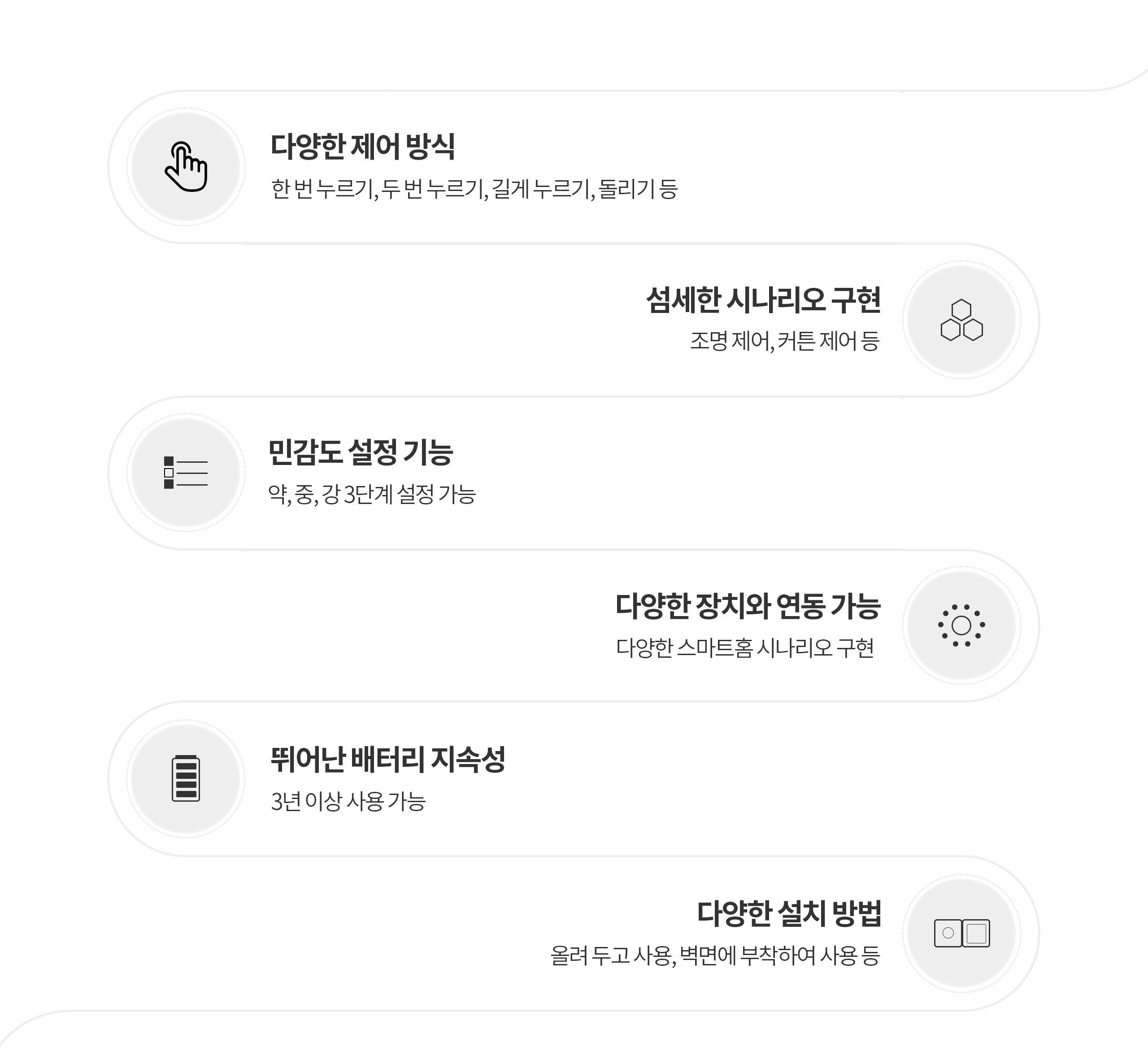Viewport: 1148px width, 1051px height.
Task: Select the heading 다양한 설치 방법
Action: (789, 913)
